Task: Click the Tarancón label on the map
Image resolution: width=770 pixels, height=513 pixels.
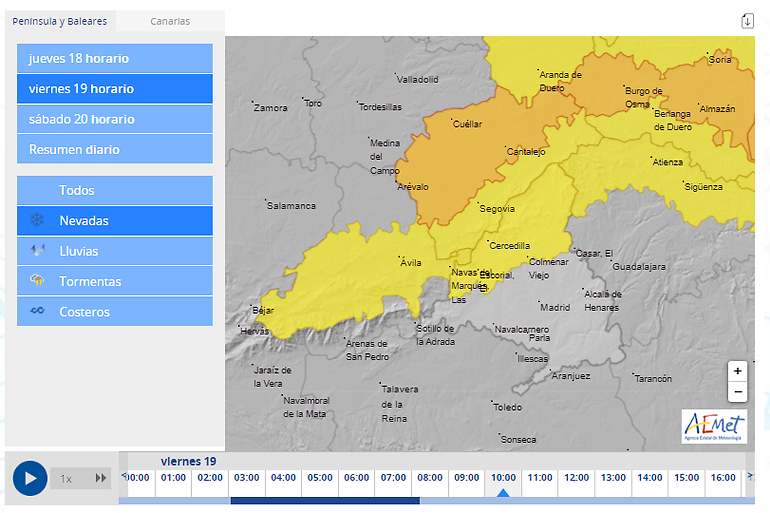Action: [x=653, y=378]
